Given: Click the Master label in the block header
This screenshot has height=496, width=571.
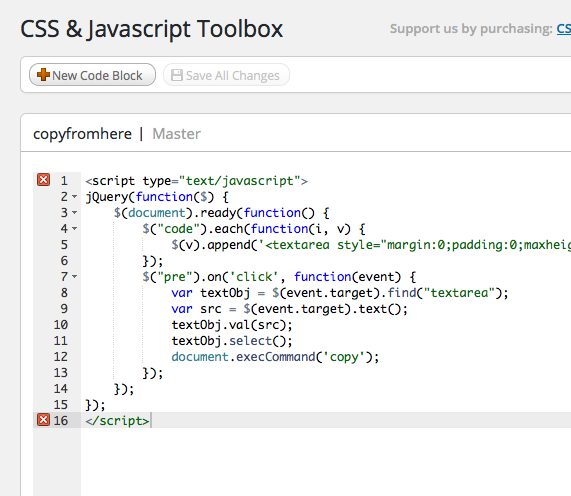Looking at the screenshot, I should tap(176, 134).
